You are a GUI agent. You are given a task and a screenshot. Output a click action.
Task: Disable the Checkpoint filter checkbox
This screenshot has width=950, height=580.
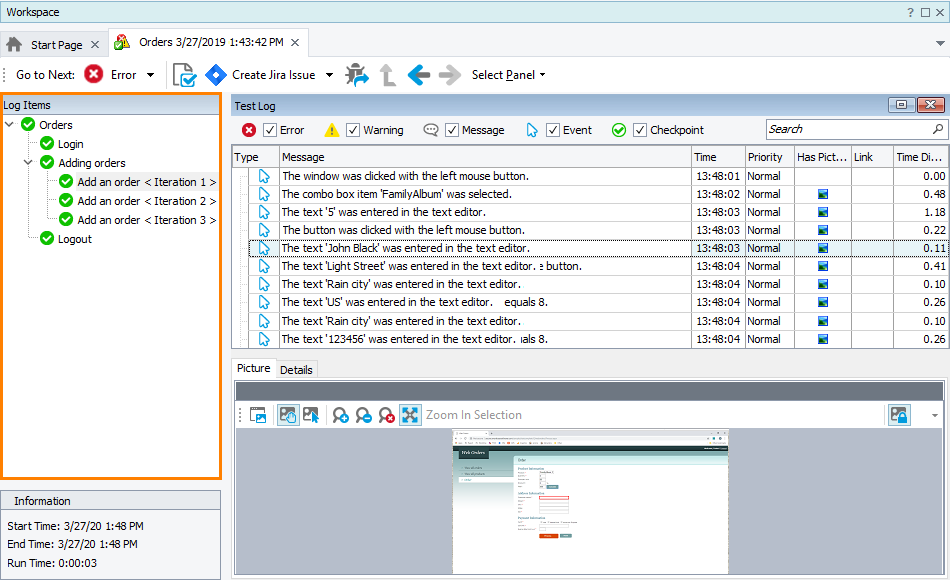click(640, 130)
